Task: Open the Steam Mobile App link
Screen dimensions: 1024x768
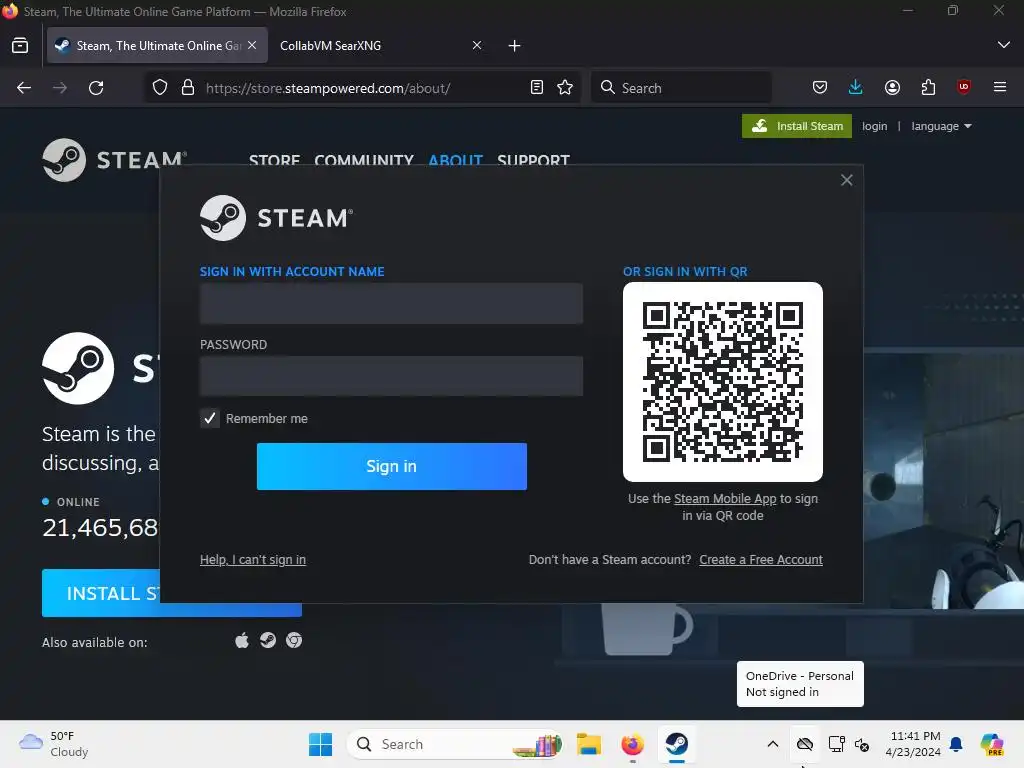Action: (x=725, y=498)
